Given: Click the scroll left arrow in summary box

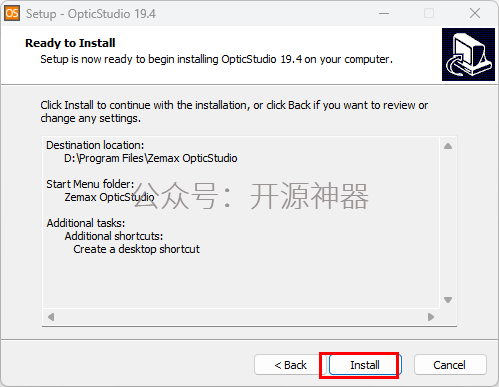Looking at the screenshot, I should pyautogui.click(x=51, y=317).
